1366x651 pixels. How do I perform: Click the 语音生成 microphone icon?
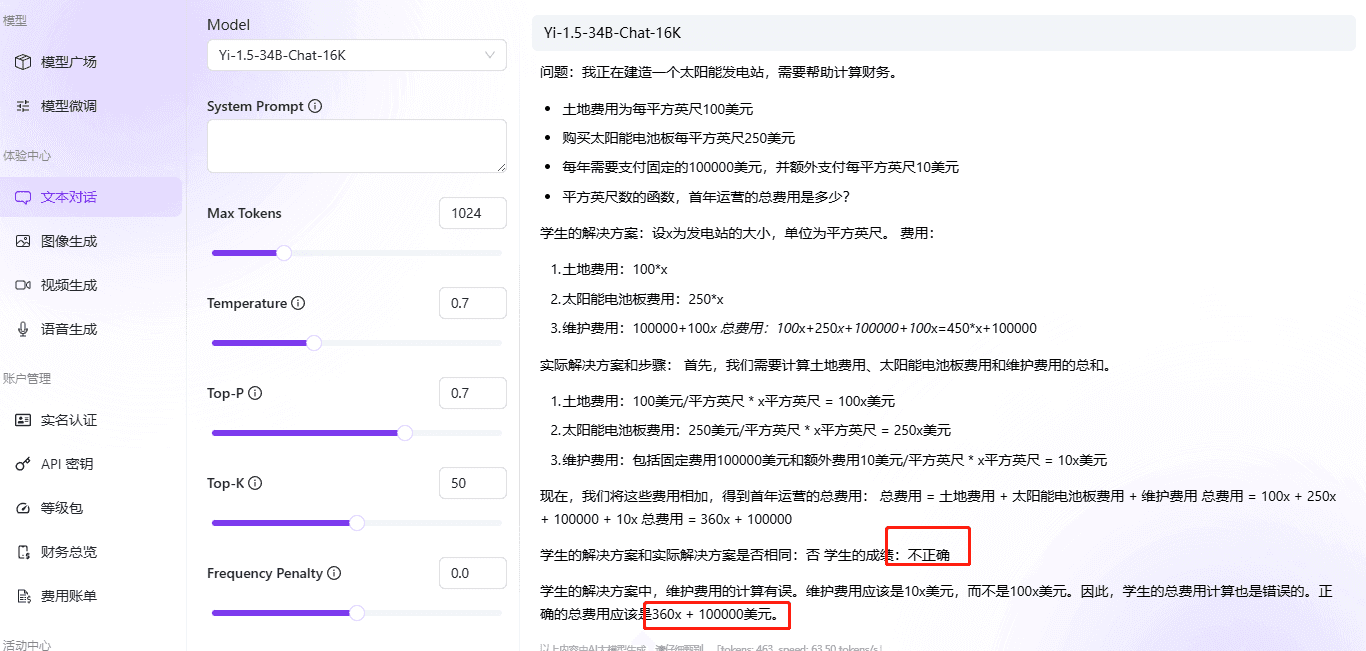(x=24, y=329)
